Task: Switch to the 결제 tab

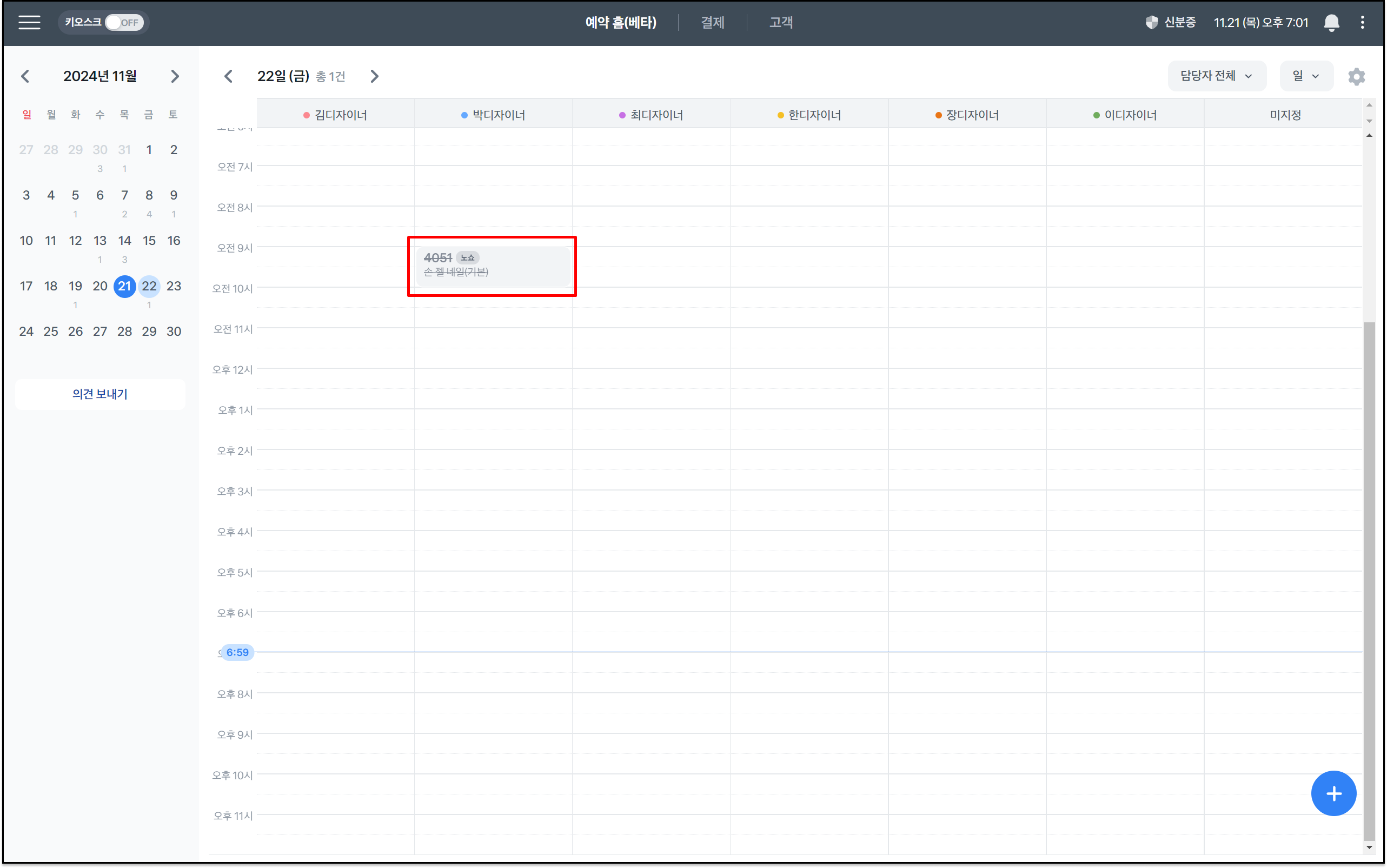Action: click(x=712, y=22)
